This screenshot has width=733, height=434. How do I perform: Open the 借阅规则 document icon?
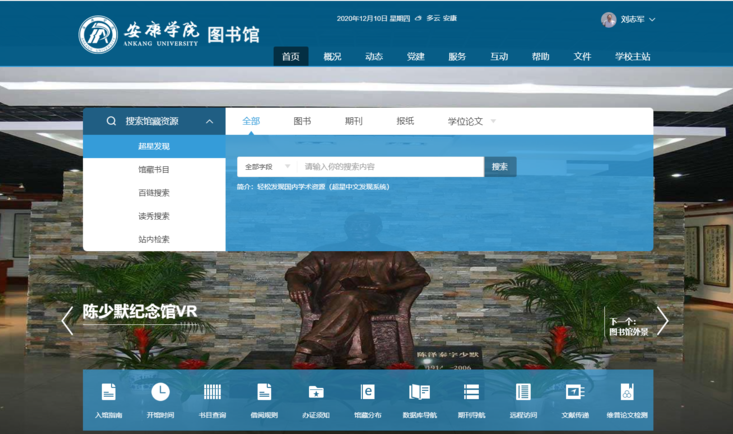tap(264, 392)
